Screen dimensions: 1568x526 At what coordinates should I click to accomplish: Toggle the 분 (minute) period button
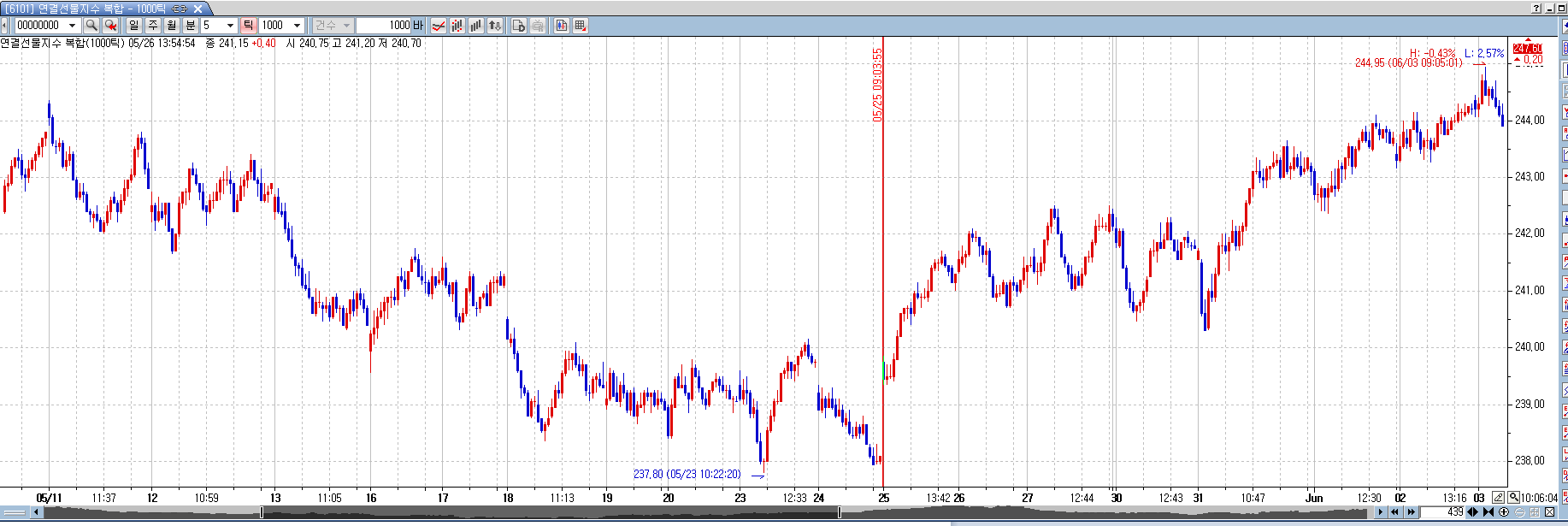pyautogui.click(x=191, y=26)
